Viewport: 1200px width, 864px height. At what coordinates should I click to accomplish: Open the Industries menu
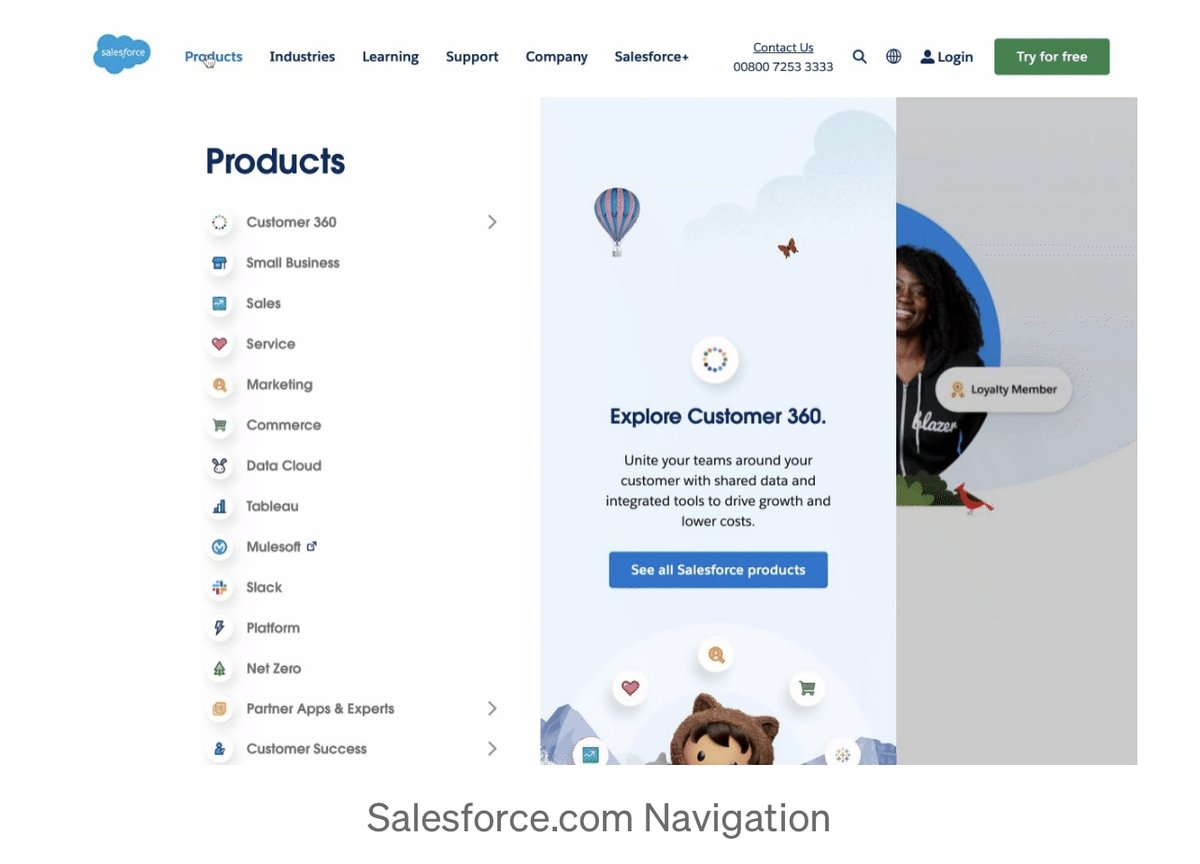(302, 57)
